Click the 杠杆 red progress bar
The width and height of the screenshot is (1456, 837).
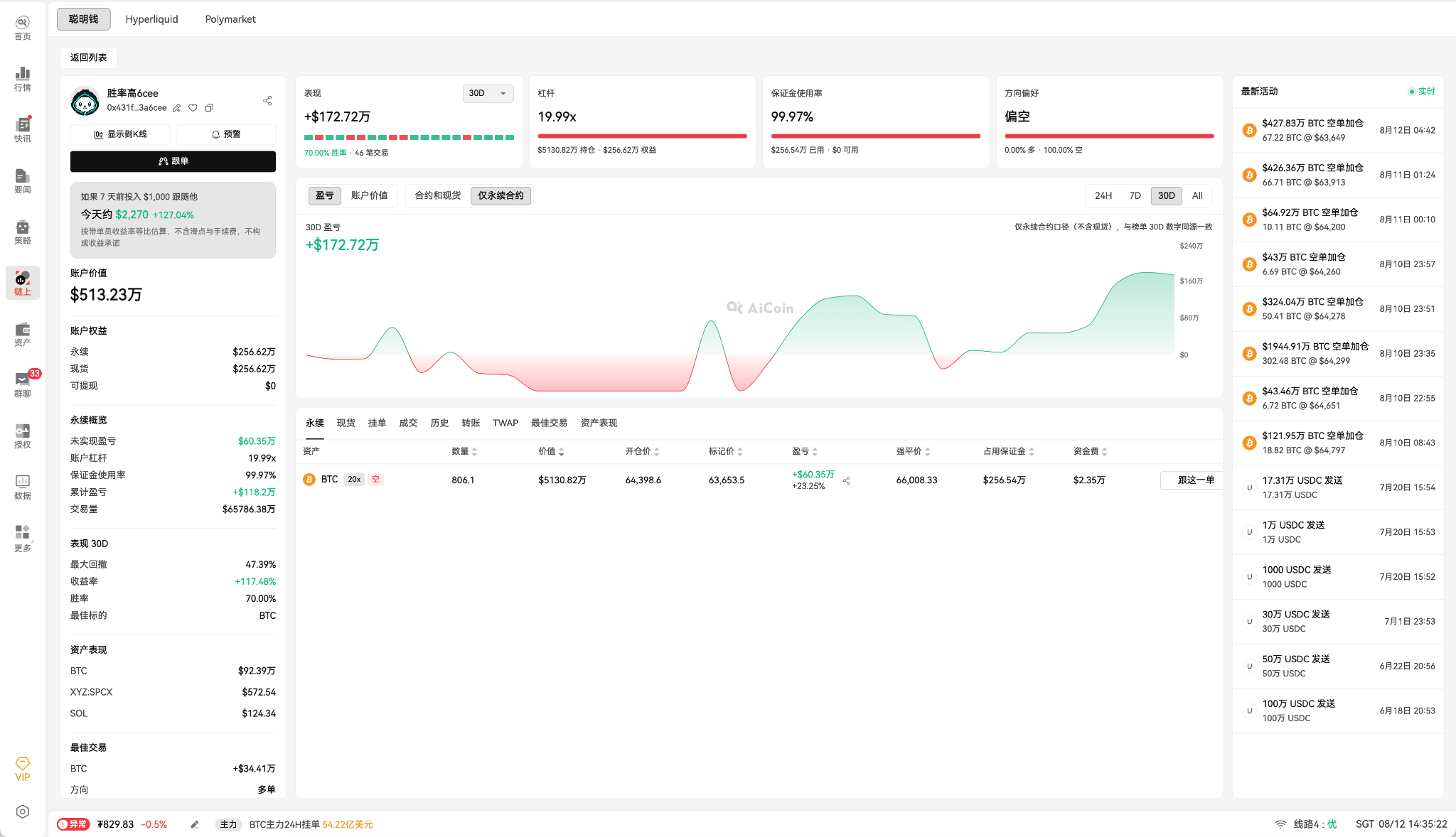(643, 136)
